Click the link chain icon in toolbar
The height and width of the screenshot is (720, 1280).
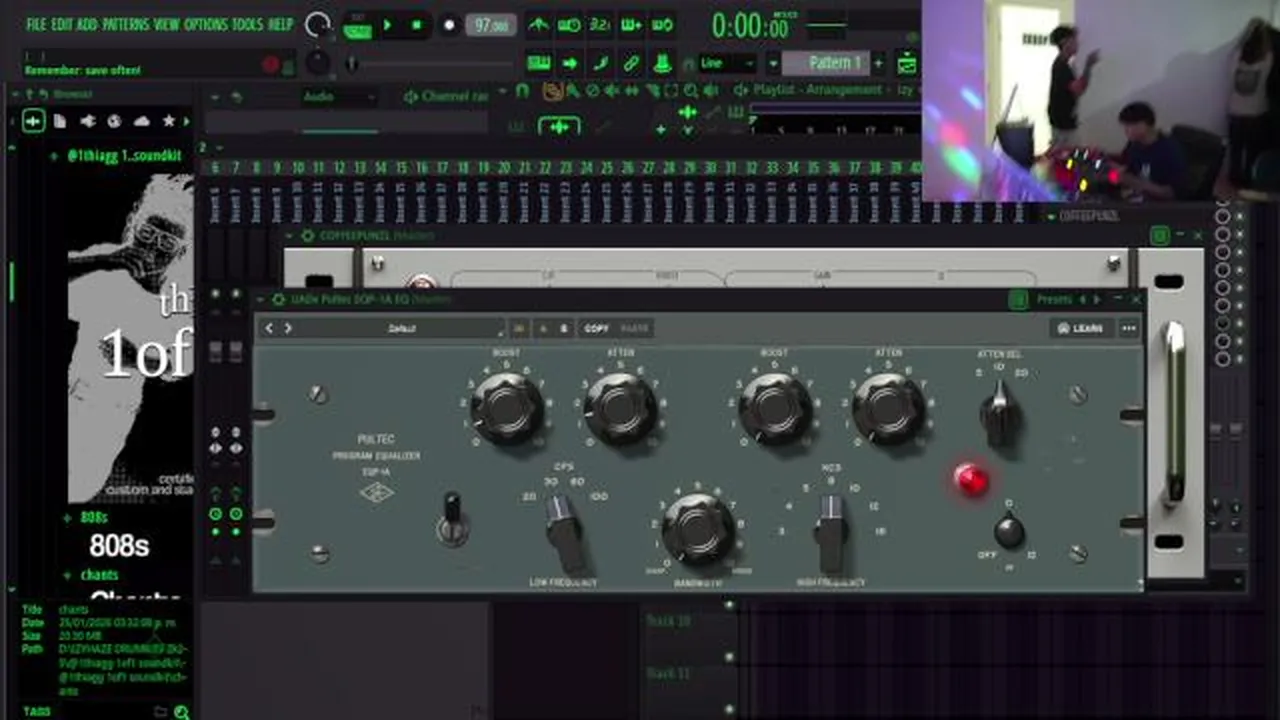click(632, 63)
